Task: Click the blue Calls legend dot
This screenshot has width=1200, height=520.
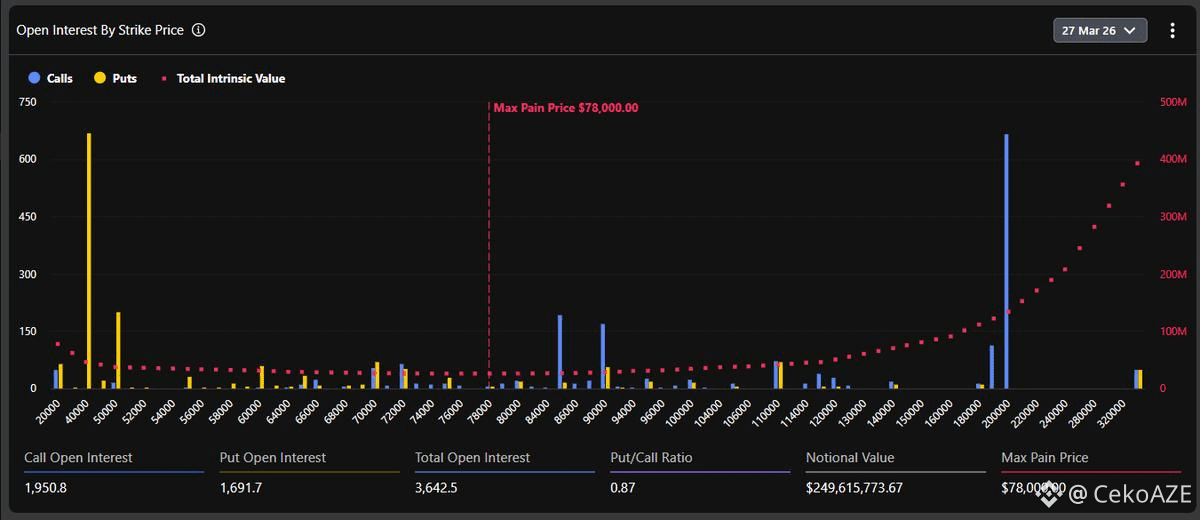Action: [x=34, y=78]
